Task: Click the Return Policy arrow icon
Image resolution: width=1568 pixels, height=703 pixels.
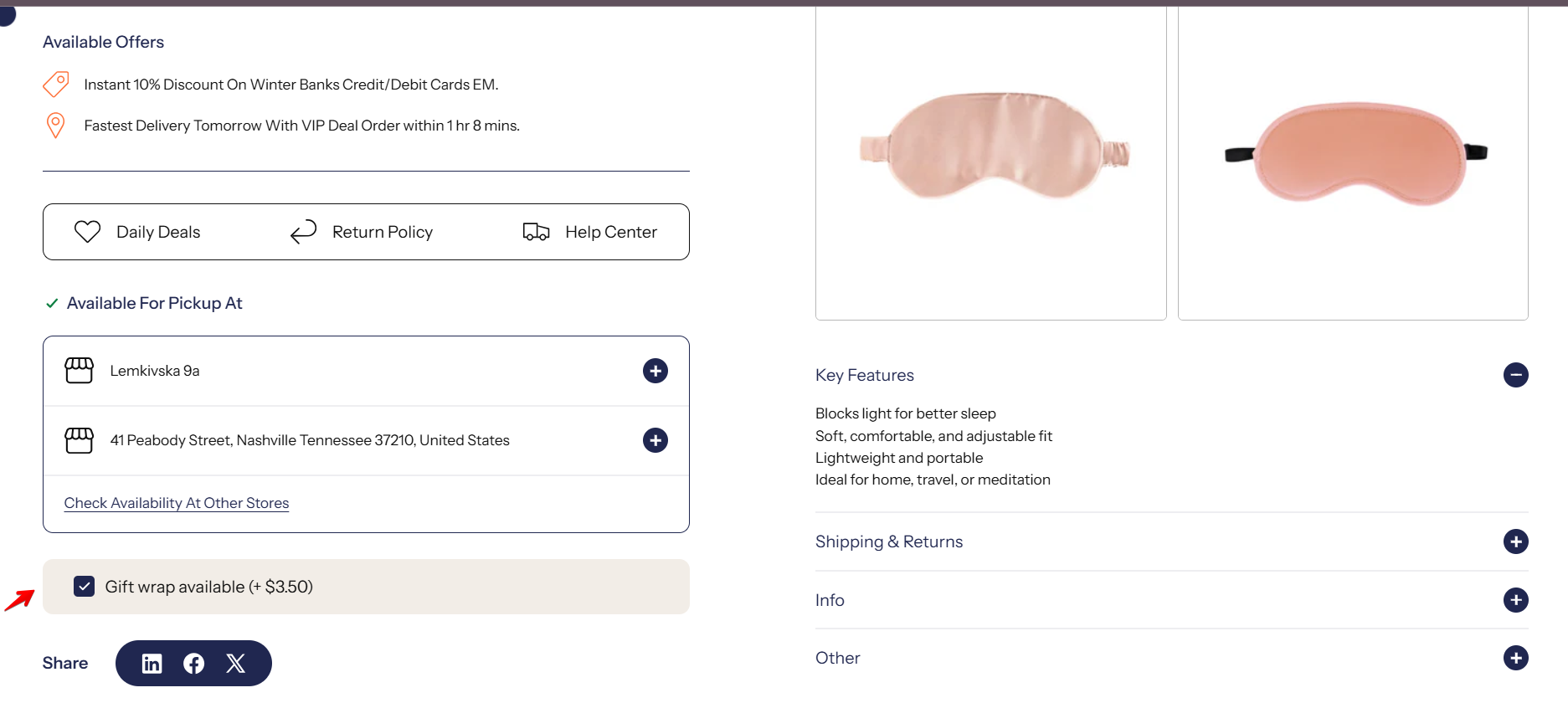Action: click(x=303, y=232)
